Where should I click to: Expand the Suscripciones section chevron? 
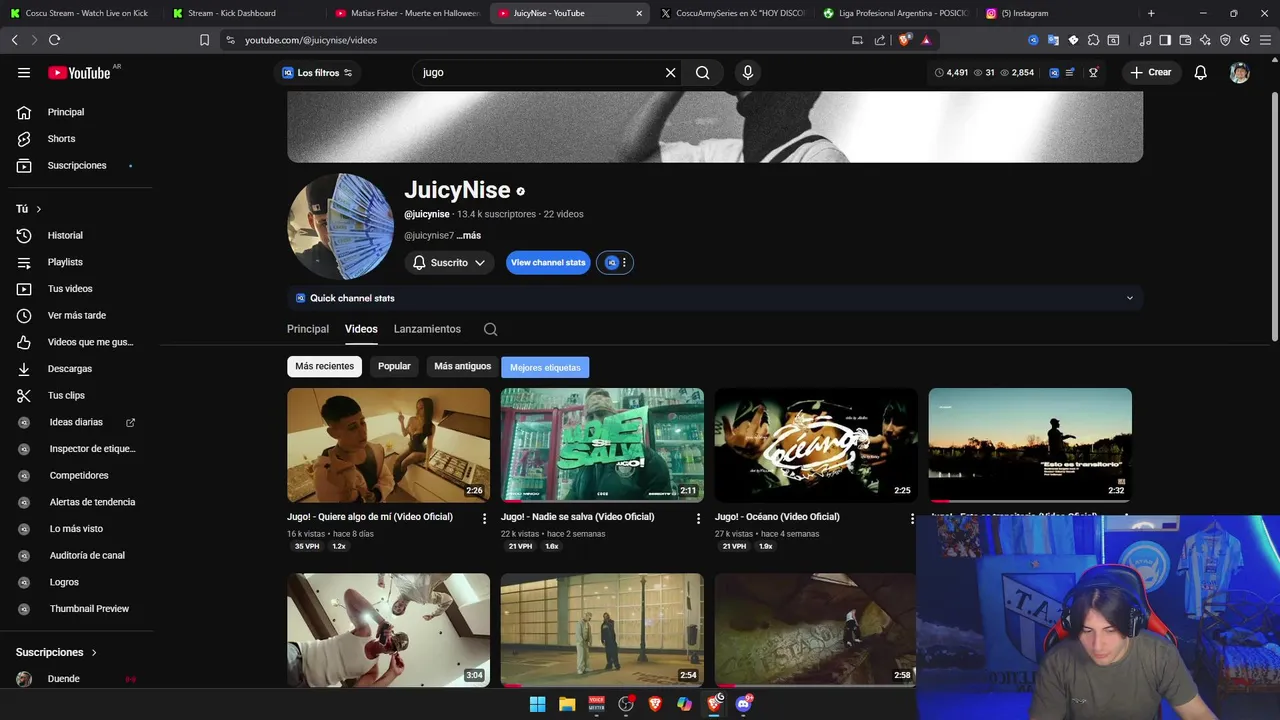pyautogui.click(x=94, y=652)
